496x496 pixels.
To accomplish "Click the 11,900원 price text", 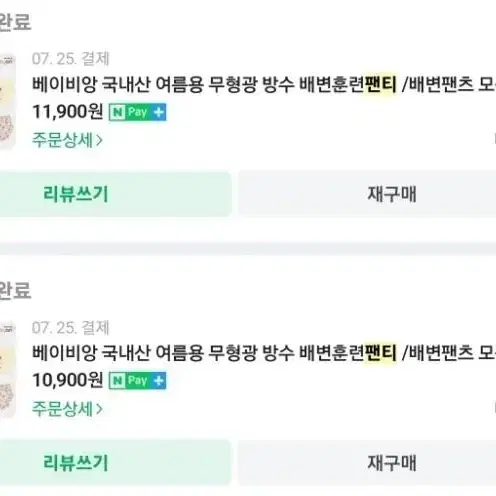I will 68,112.
